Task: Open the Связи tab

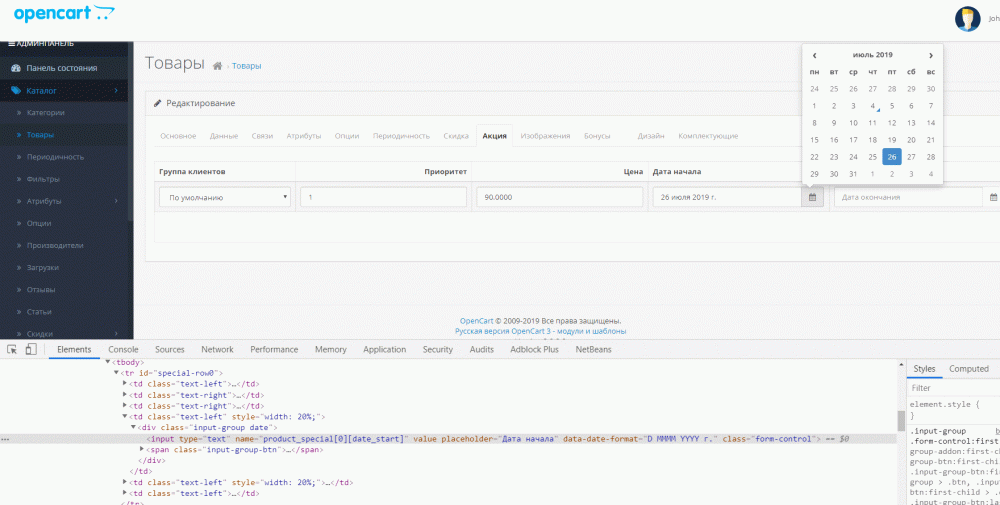Action: (x=262, y=136)
